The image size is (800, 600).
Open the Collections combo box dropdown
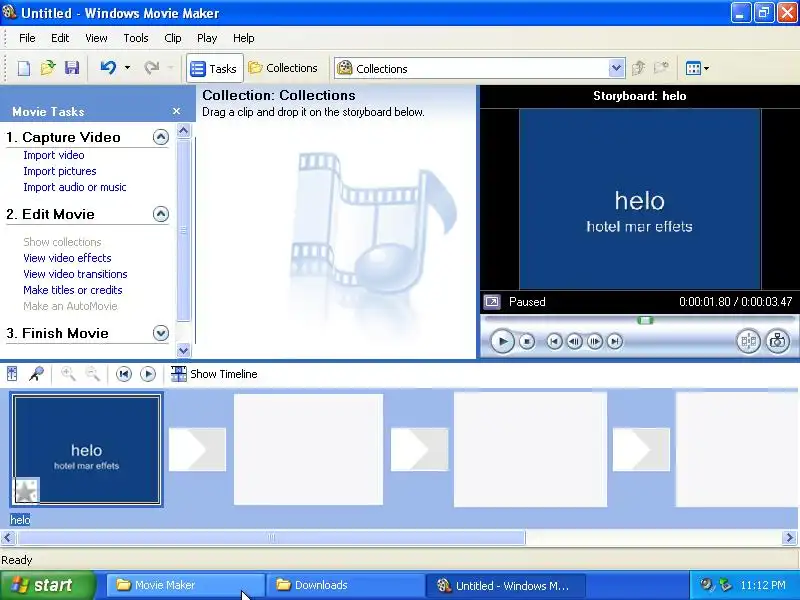pos(616,68)
